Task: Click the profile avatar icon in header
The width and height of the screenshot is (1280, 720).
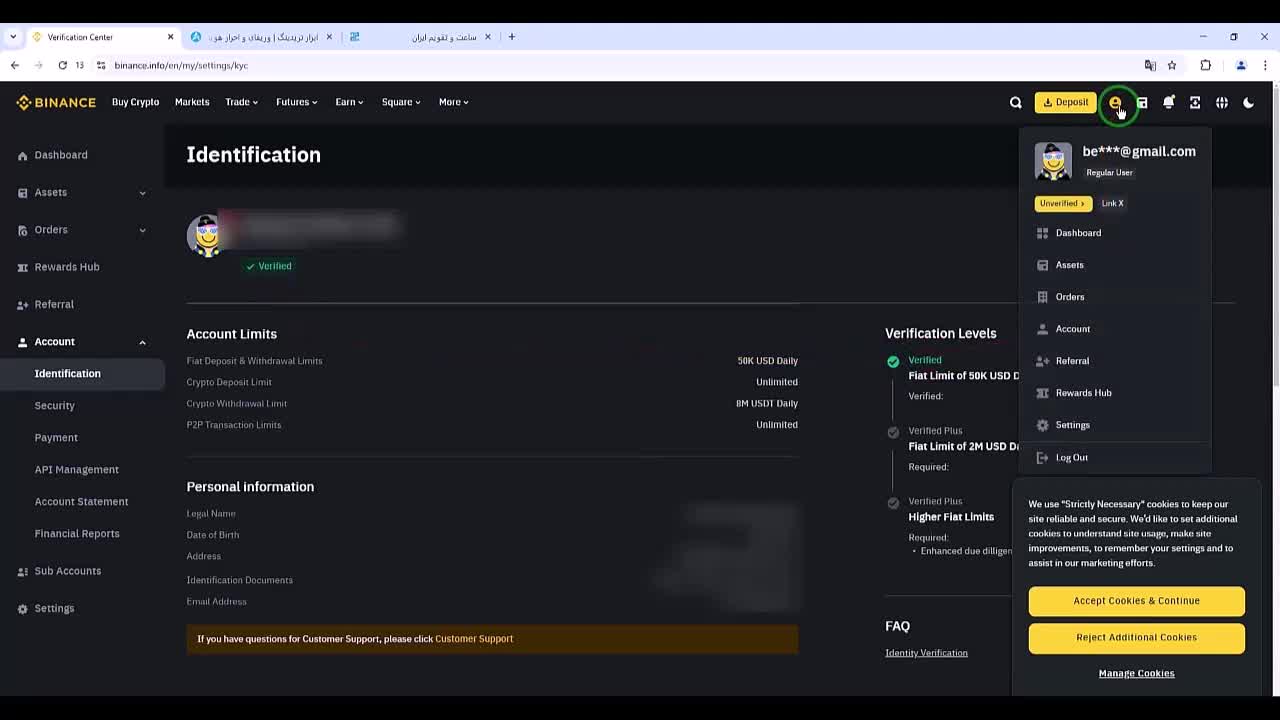Action: pyautogui.click(x=1115, y=102)
